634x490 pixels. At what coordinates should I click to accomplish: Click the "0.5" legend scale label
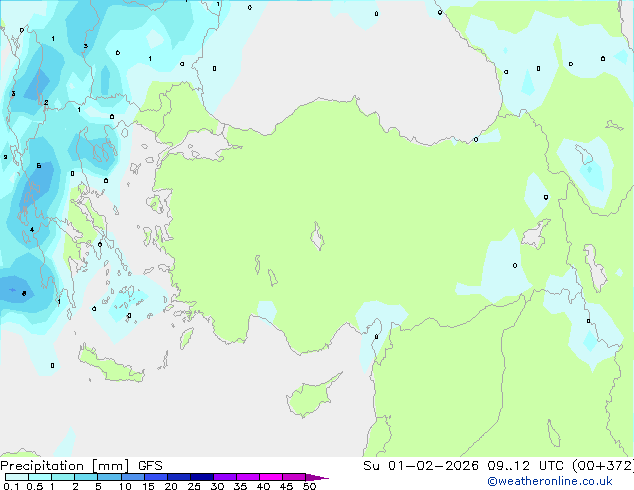(x=34, y=486)
